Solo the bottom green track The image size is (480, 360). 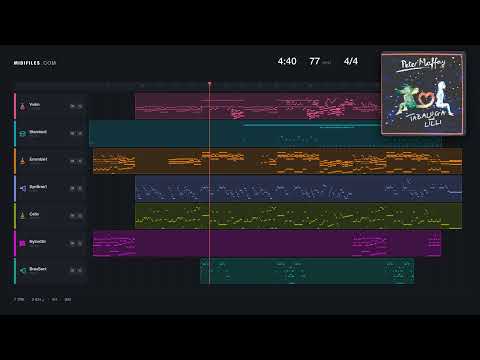80,270
